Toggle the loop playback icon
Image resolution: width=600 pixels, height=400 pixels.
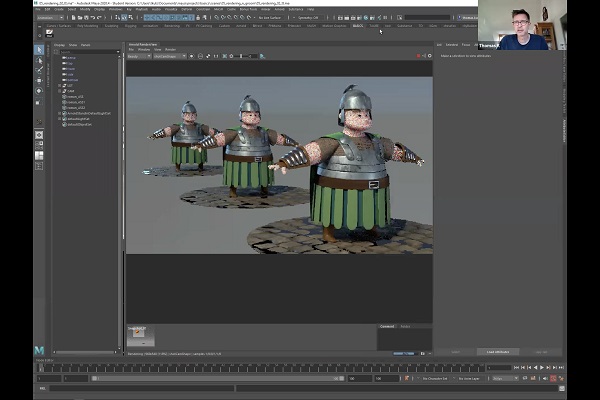click(525, 379)
